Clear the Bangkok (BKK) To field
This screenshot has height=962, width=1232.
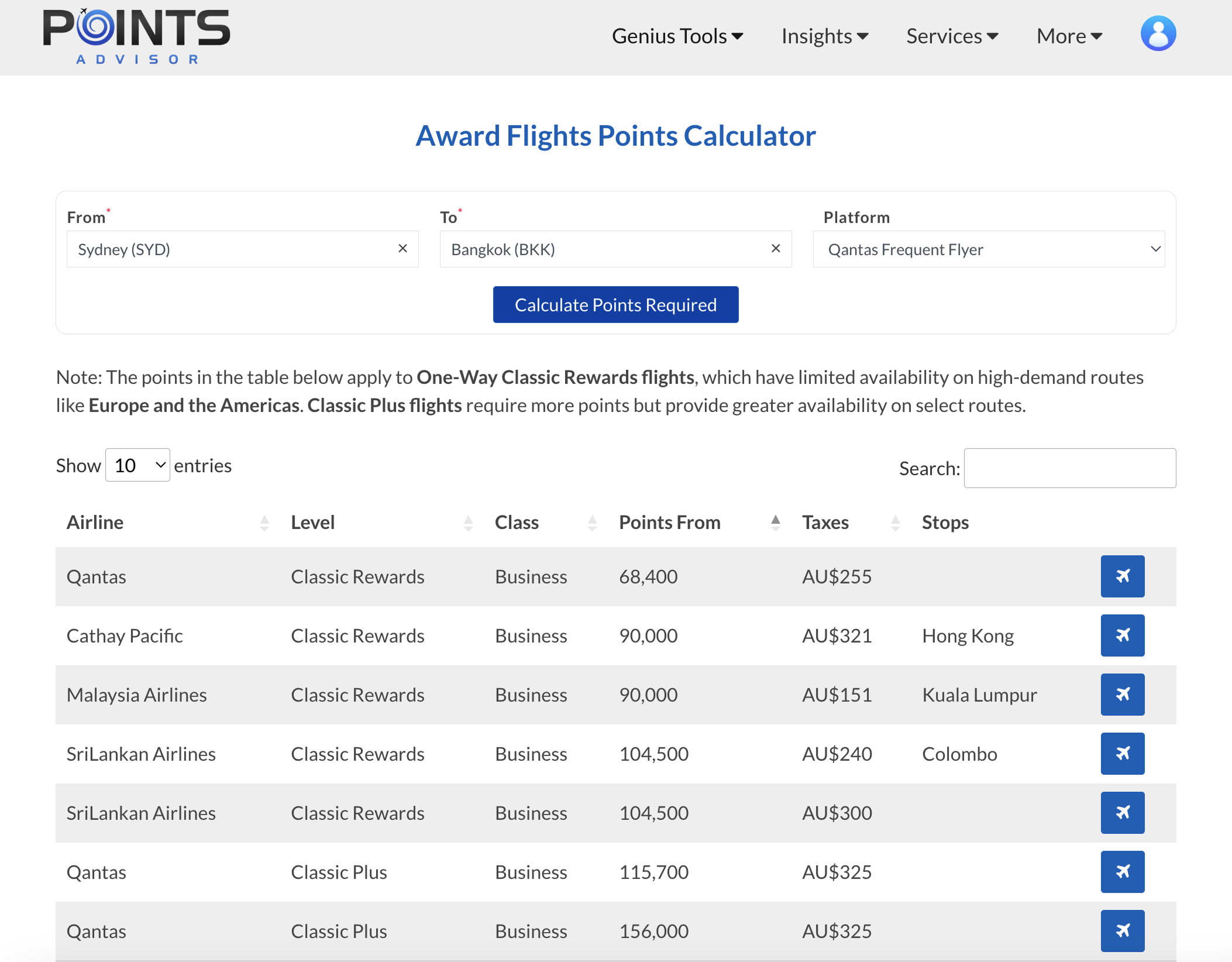coord(776,249)
